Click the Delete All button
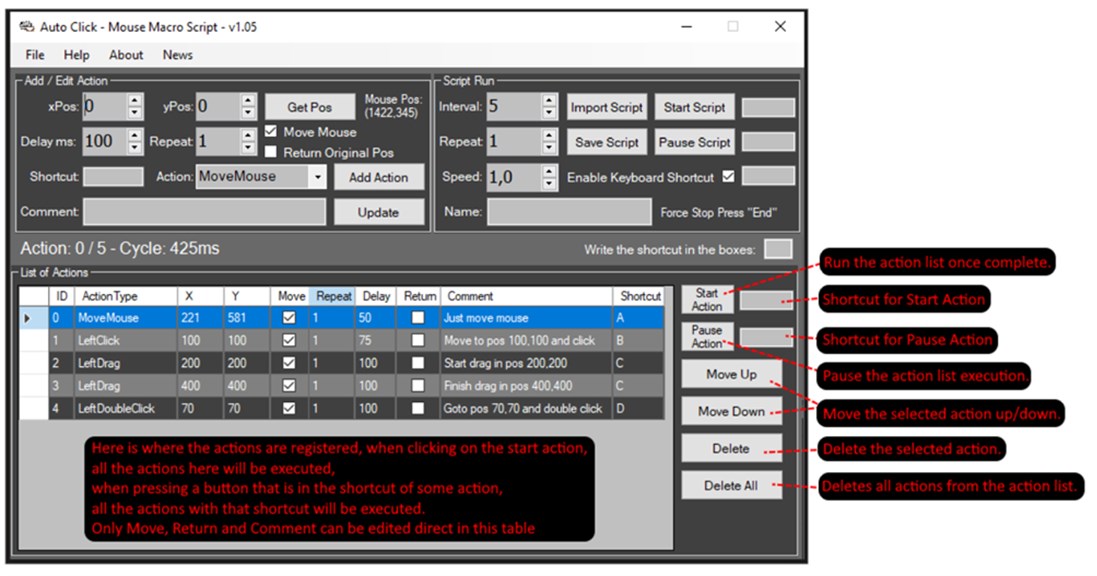The width and height of the screenshot is (1097, 576). pyautogui.click(x=731, y=485)
